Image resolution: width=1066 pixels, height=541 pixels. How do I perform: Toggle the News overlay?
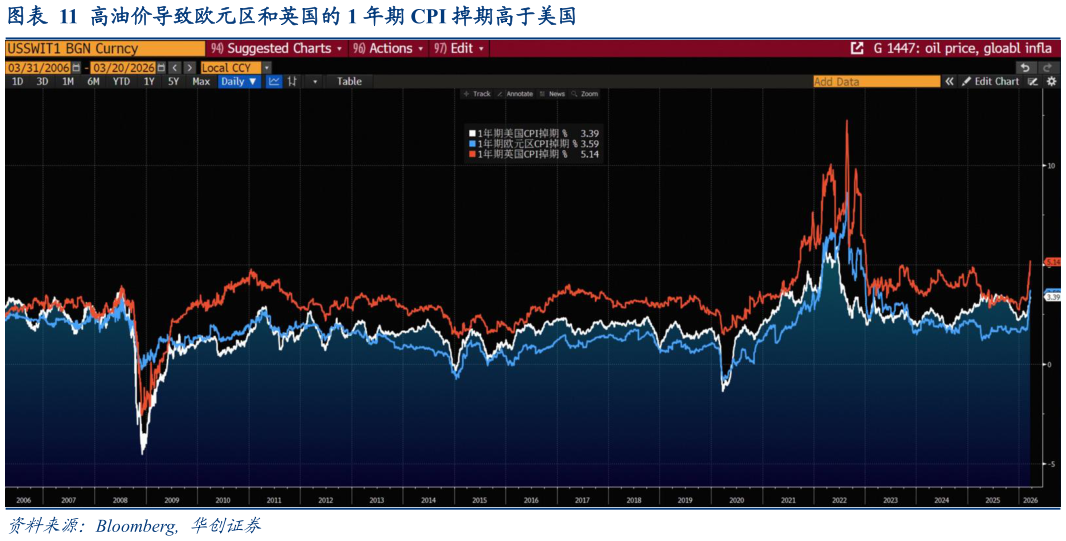tap(553, 94)
